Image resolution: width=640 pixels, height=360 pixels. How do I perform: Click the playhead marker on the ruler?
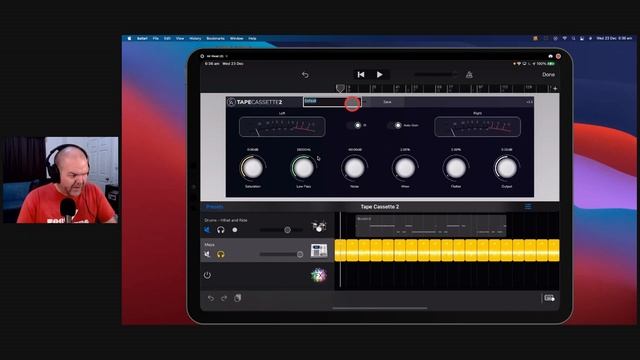(340, 88)
